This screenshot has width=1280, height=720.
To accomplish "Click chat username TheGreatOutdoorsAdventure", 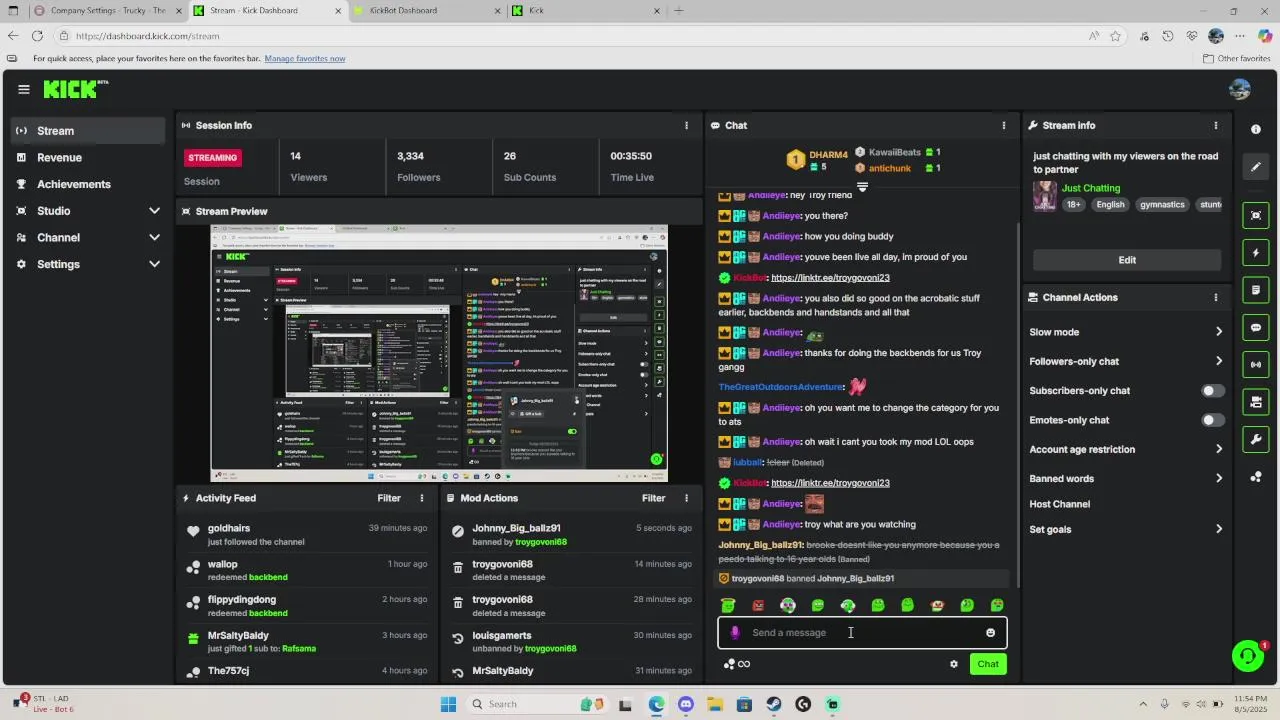I will pyautogui.click(x=781, y=387).
